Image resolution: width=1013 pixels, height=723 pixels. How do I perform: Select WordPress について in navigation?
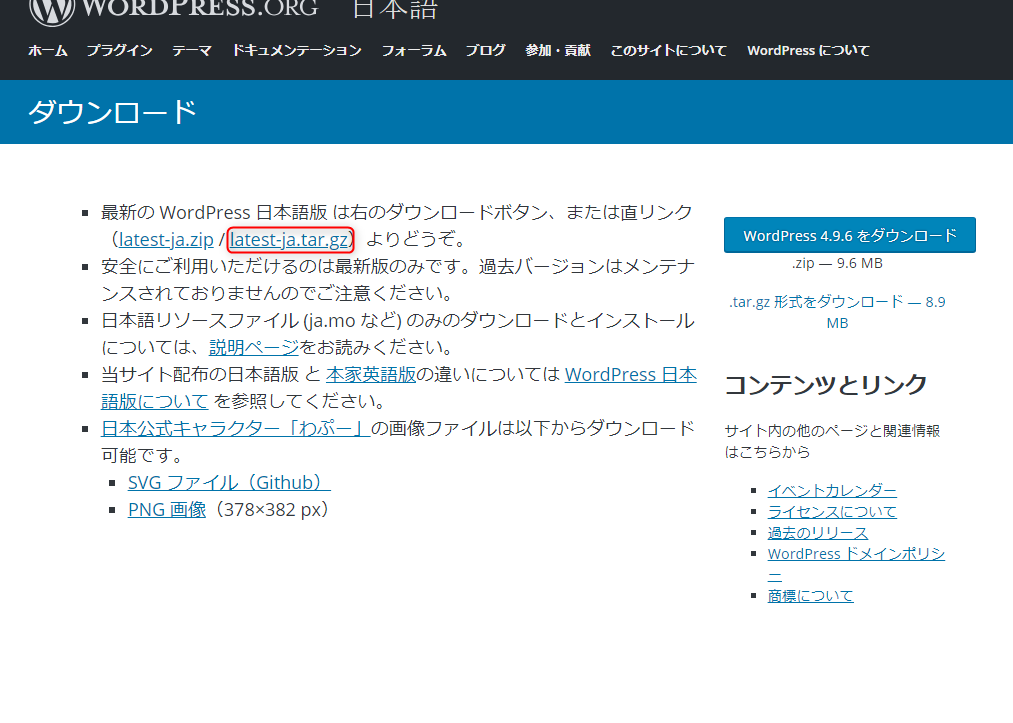tap(808, 50)
